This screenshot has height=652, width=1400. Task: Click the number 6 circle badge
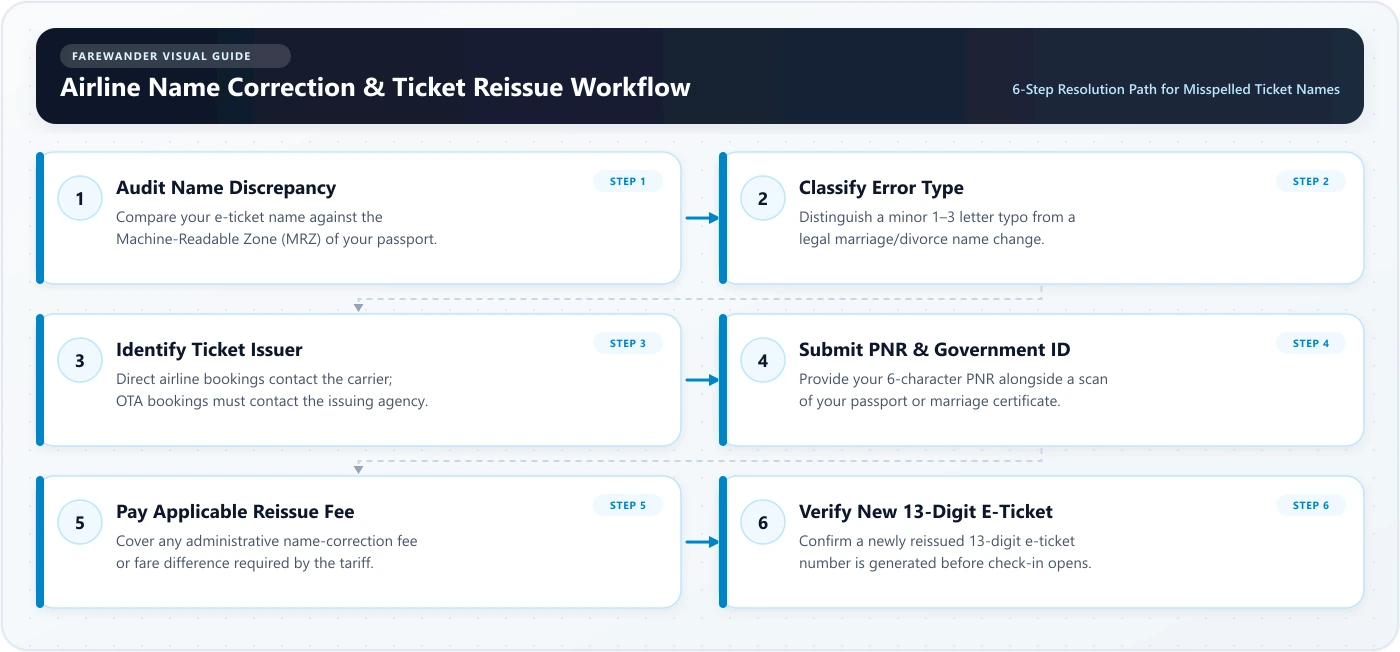(x=763, y=522)
